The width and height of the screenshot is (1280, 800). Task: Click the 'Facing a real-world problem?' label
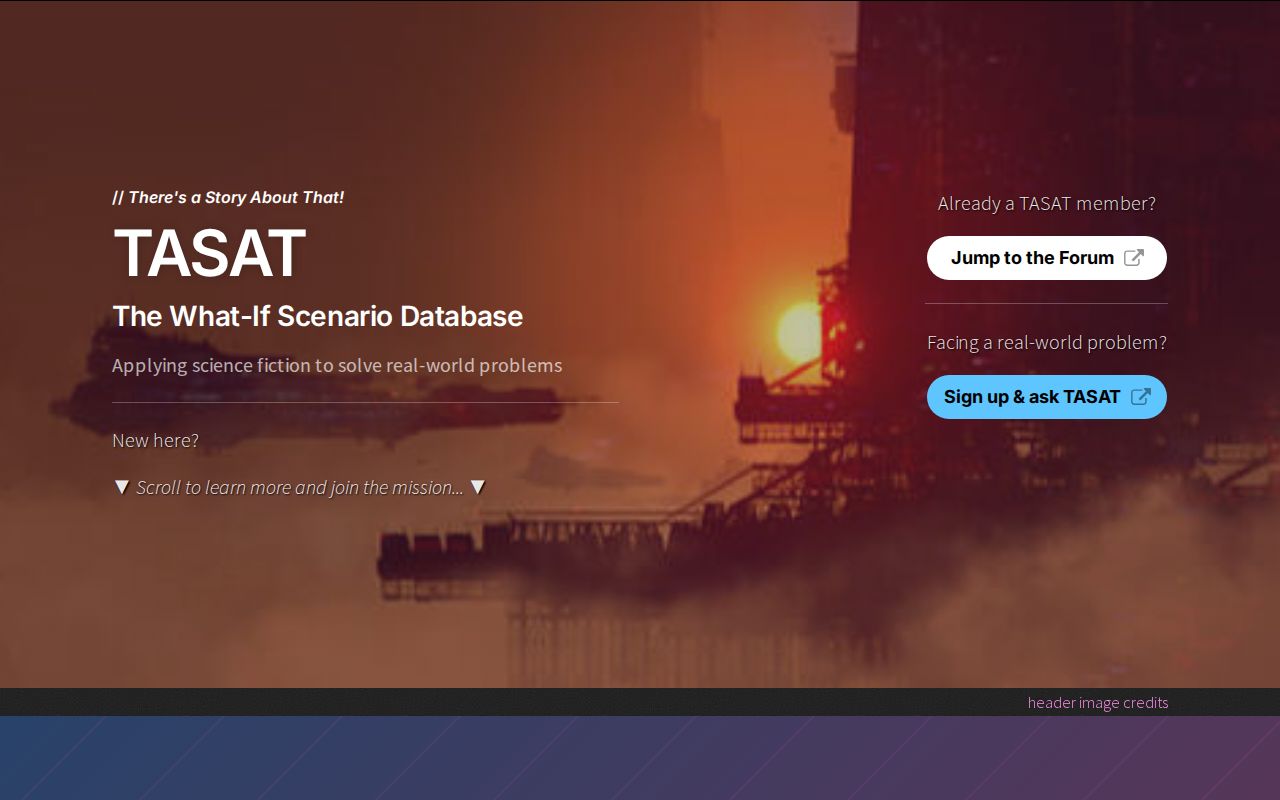1046,342
